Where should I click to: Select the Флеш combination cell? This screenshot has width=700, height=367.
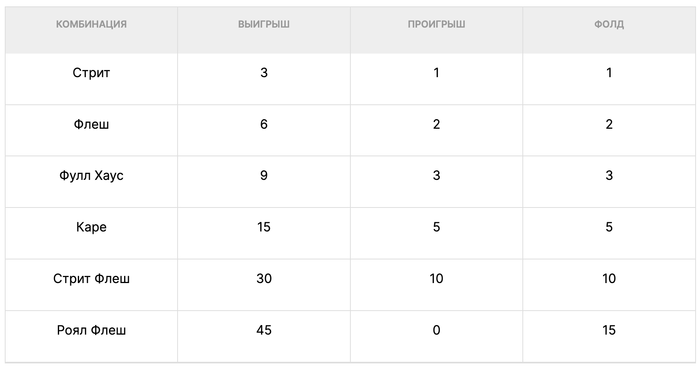click(x=91, y=124)
